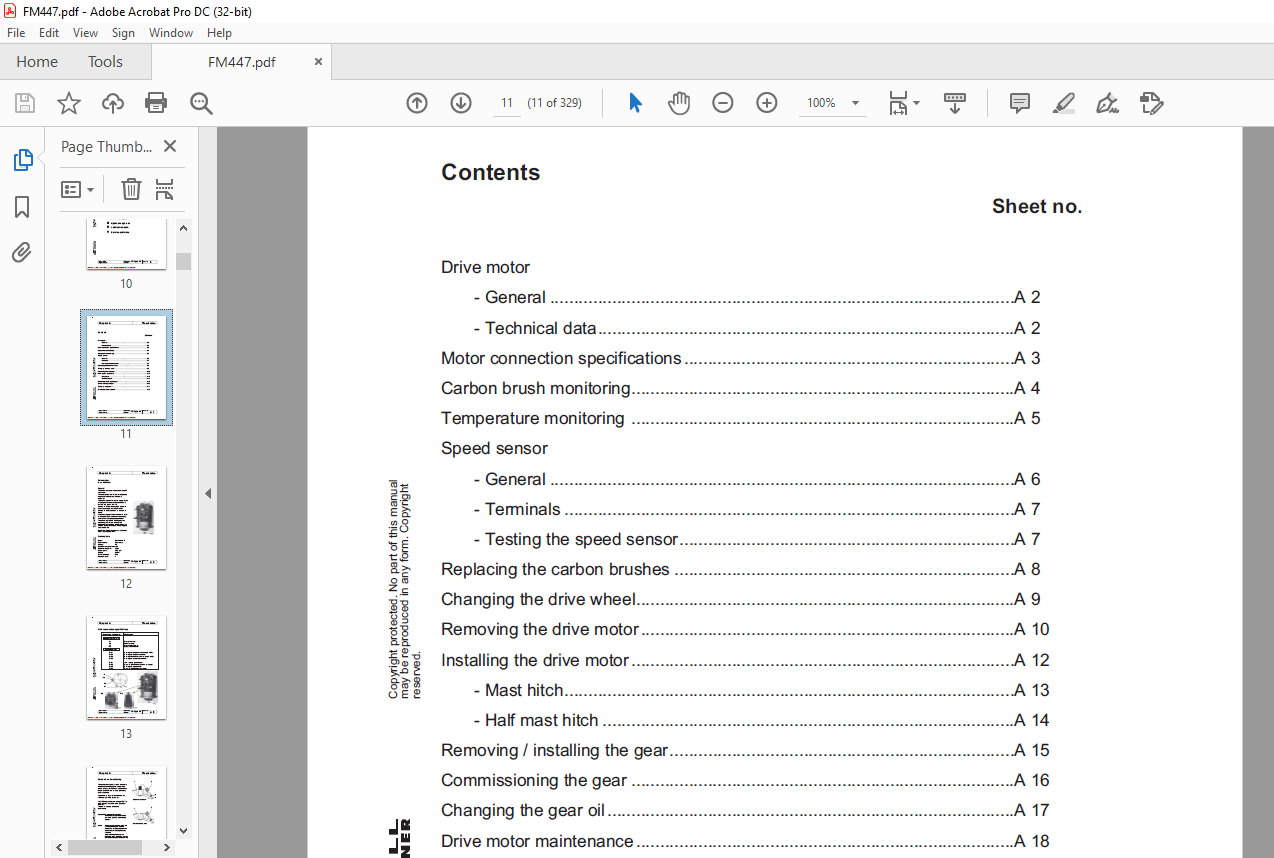Screen dimensions: 1274x858
Task: Click Installing the drive motor entry
Action: click(745, 660)
